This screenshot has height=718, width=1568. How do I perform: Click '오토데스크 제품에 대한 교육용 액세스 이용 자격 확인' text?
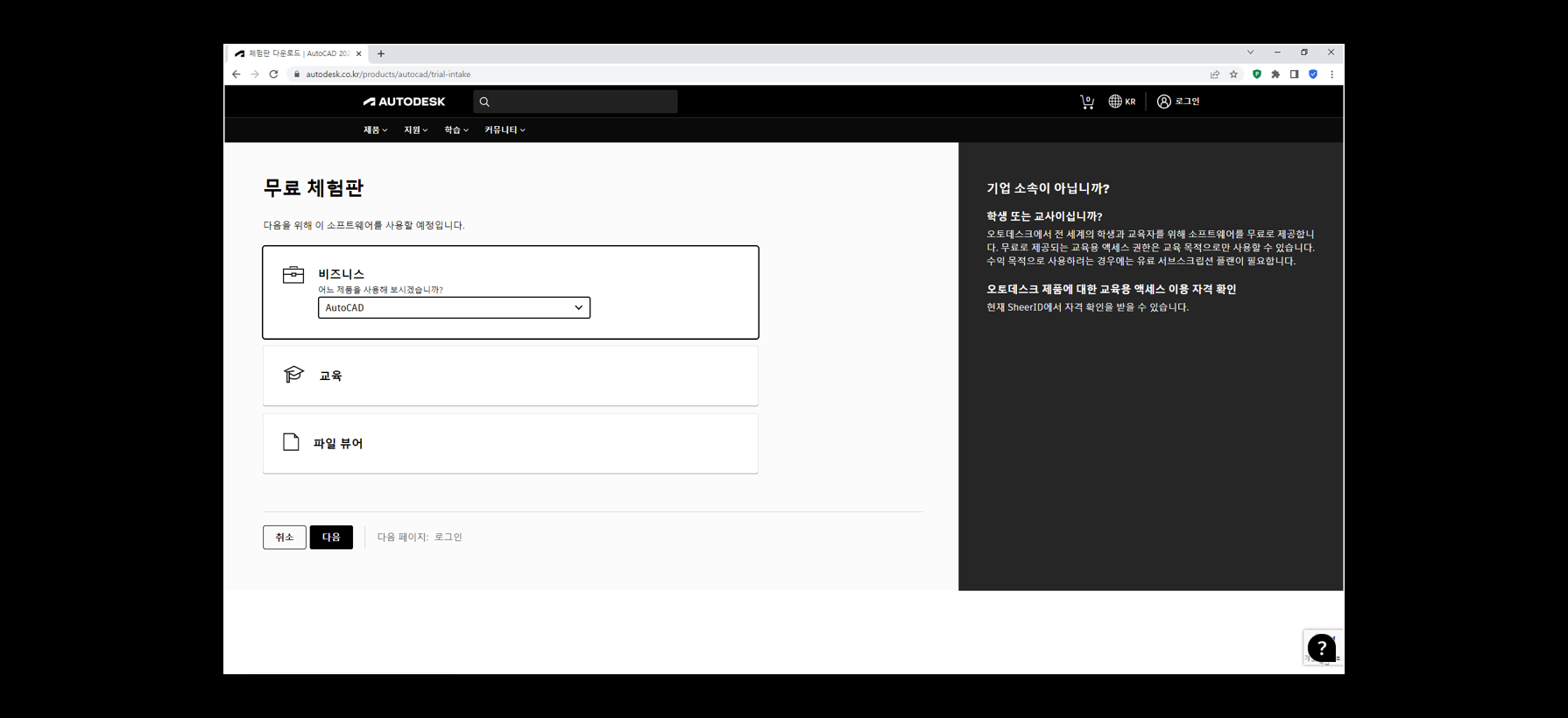click(x=1112, y=289)
